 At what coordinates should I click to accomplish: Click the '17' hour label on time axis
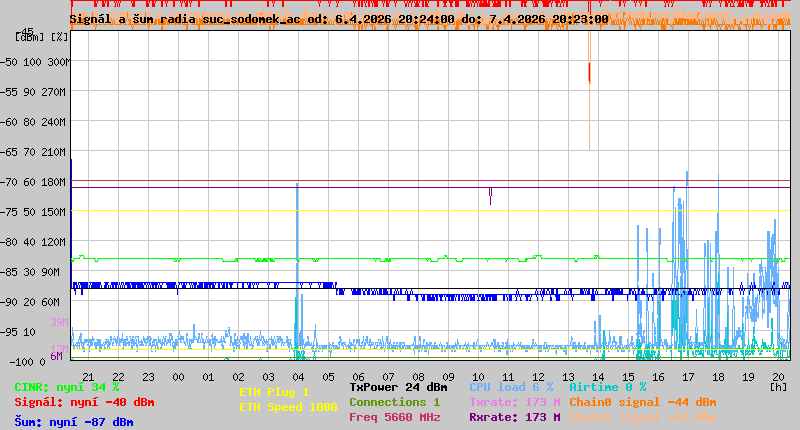(688, 377)
